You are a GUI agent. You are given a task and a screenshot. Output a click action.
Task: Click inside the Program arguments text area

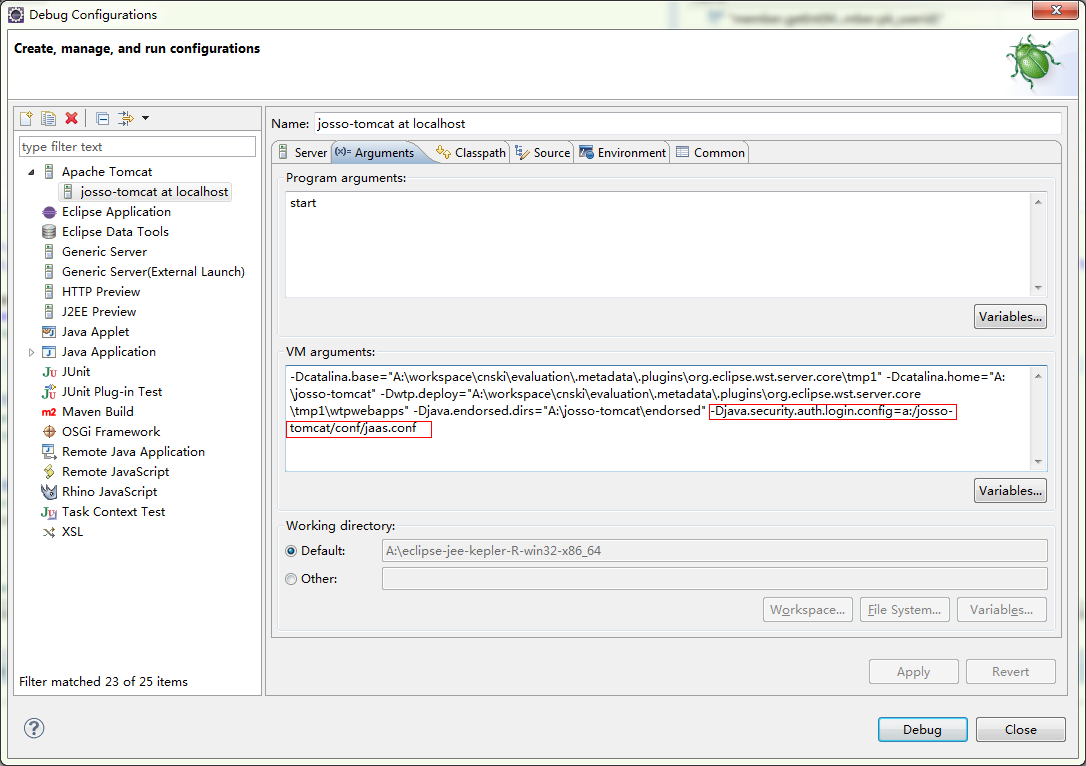click(x=658, y=244)
